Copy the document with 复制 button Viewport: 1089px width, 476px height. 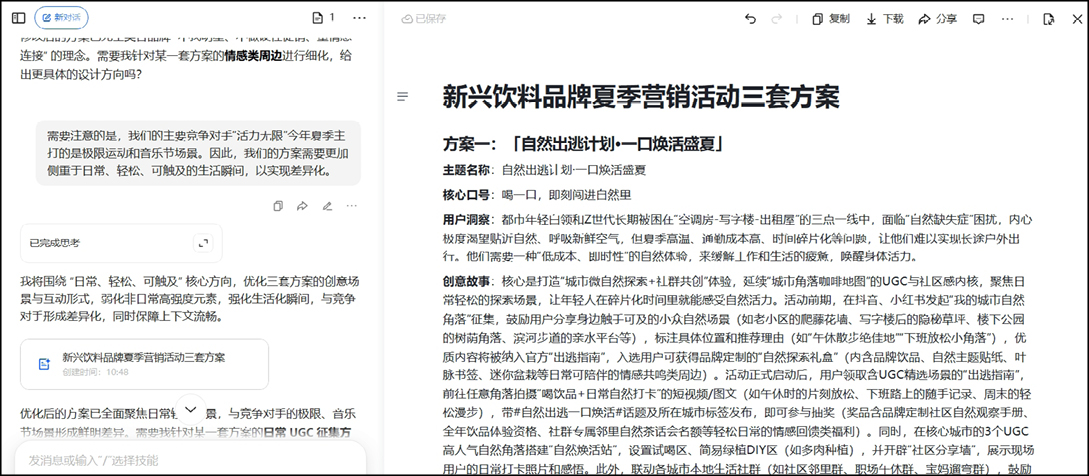click(830, 19)
